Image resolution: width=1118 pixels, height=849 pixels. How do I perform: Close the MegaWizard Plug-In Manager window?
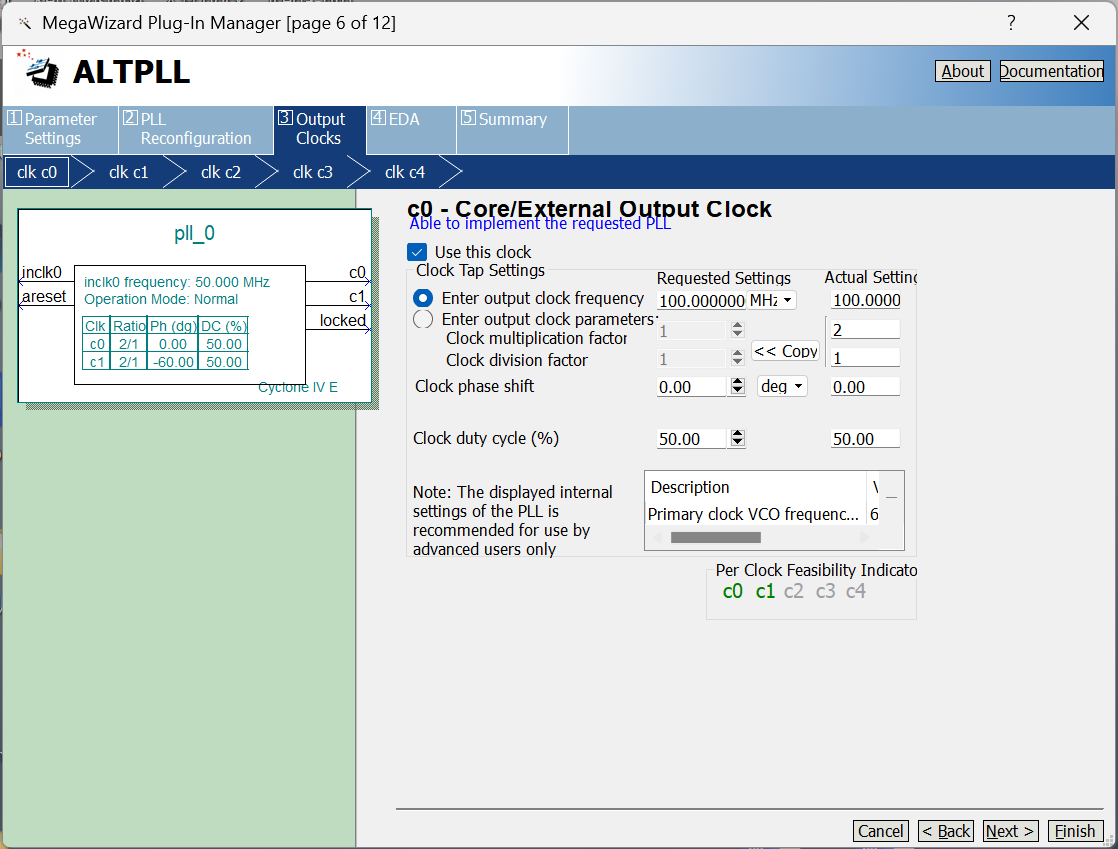pyautogui.click(x=1081, y=23)
